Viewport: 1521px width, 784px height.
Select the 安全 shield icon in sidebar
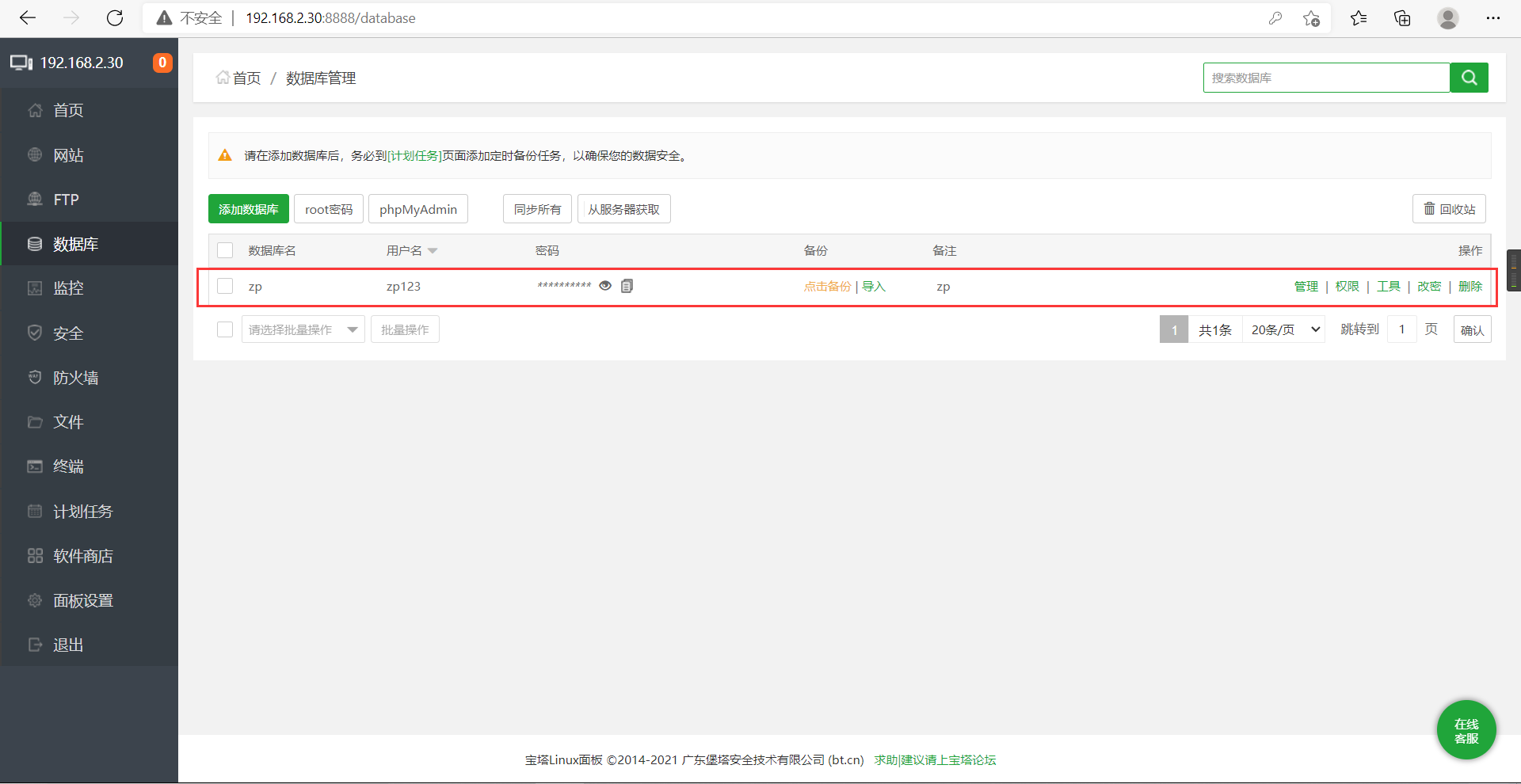click(x=35, y=333)
